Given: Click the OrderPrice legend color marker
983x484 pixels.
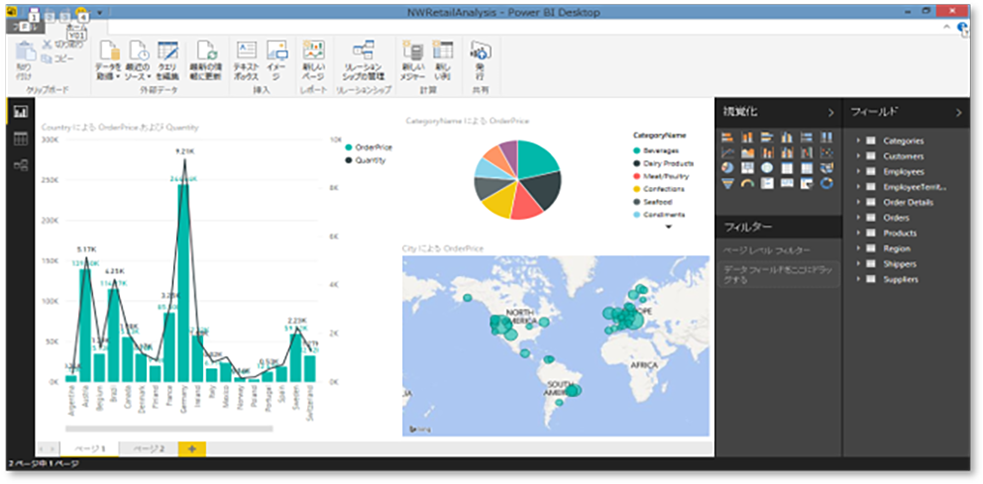Looking at the screenshot, I should click(x=349, y=147).
